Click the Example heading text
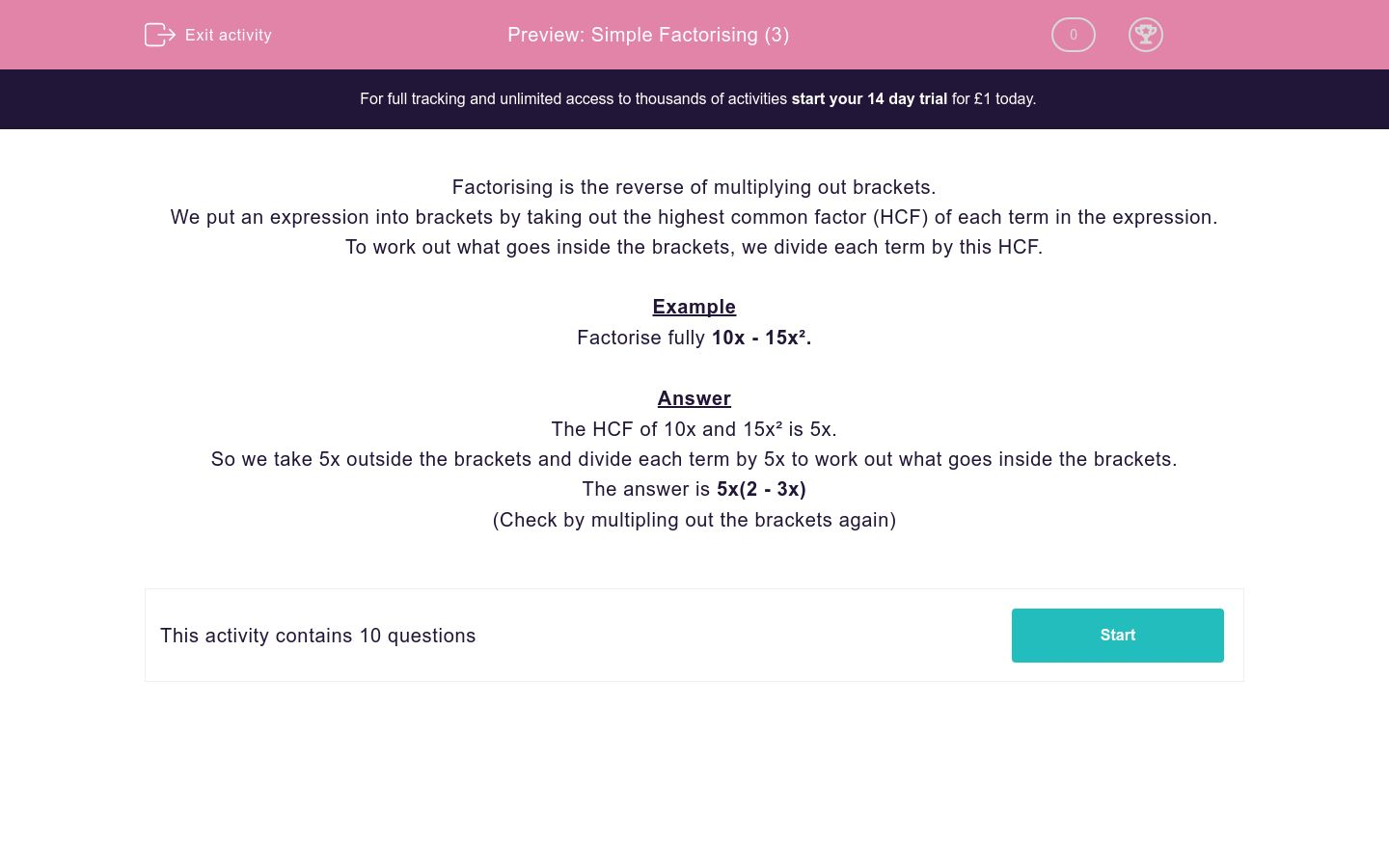 [694, 307]
